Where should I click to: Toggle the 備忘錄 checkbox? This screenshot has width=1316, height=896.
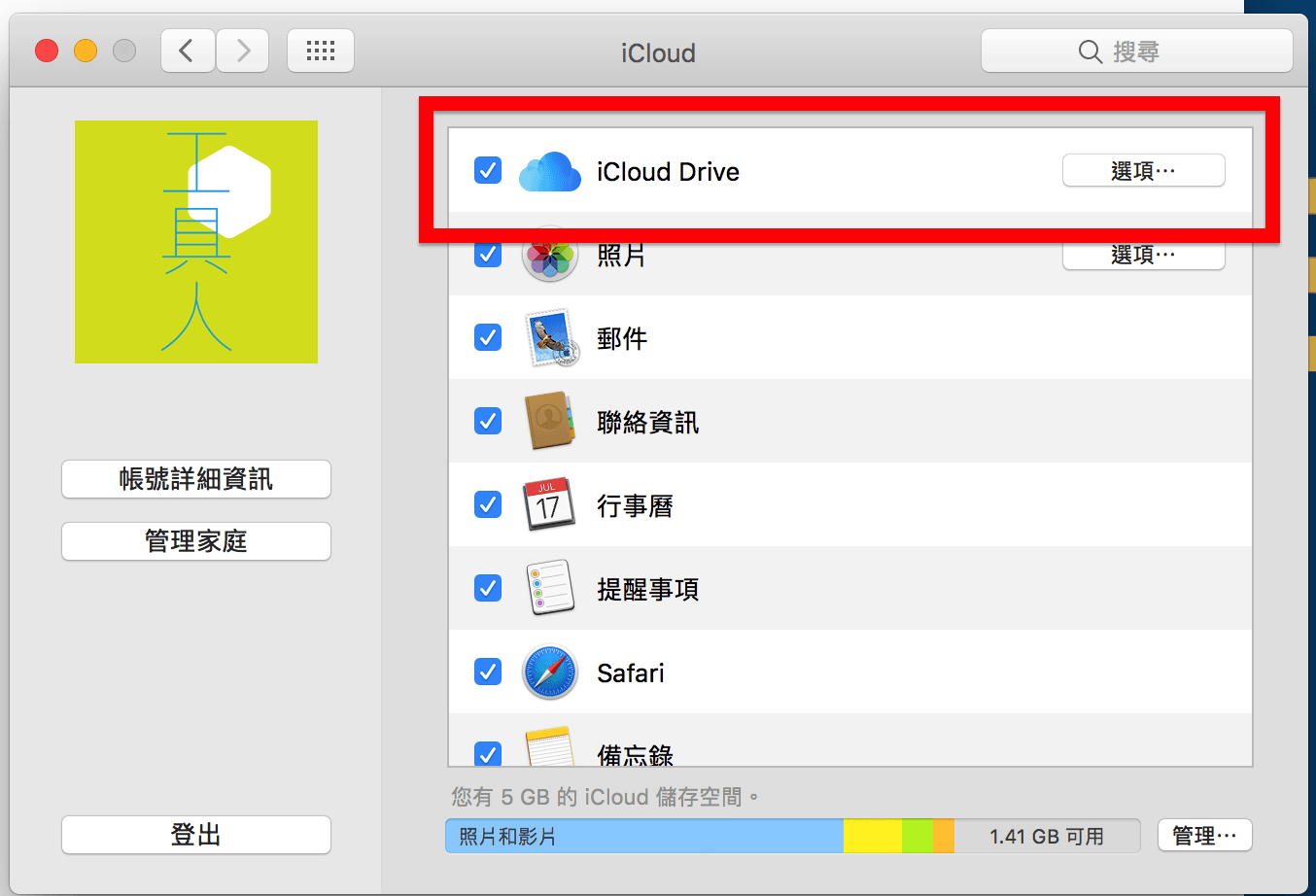(488, 754)
